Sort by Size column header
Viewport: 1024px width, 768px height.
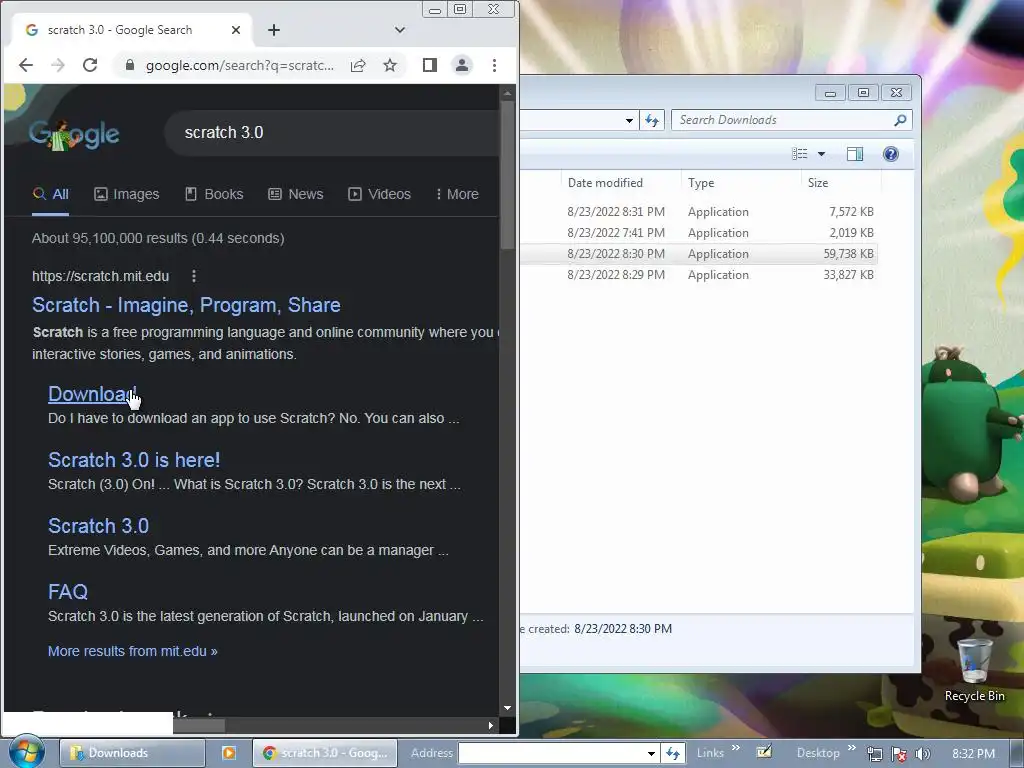841,183
